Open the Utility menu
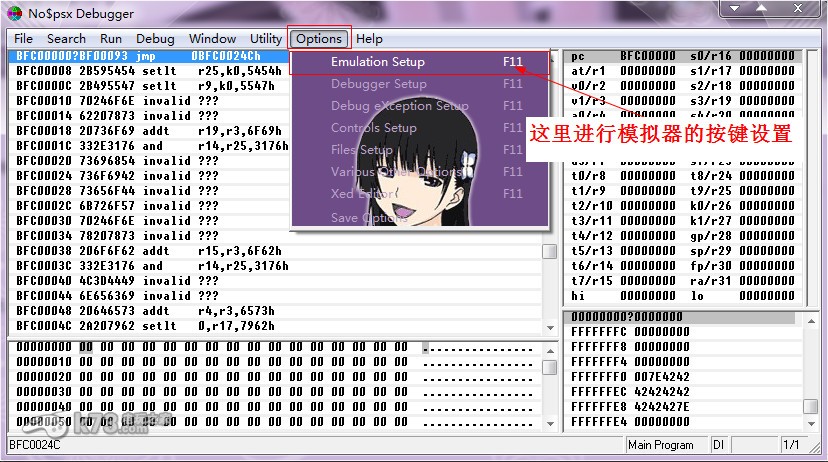The height and width of the screenshot is (462, 828). pos(266,39)
